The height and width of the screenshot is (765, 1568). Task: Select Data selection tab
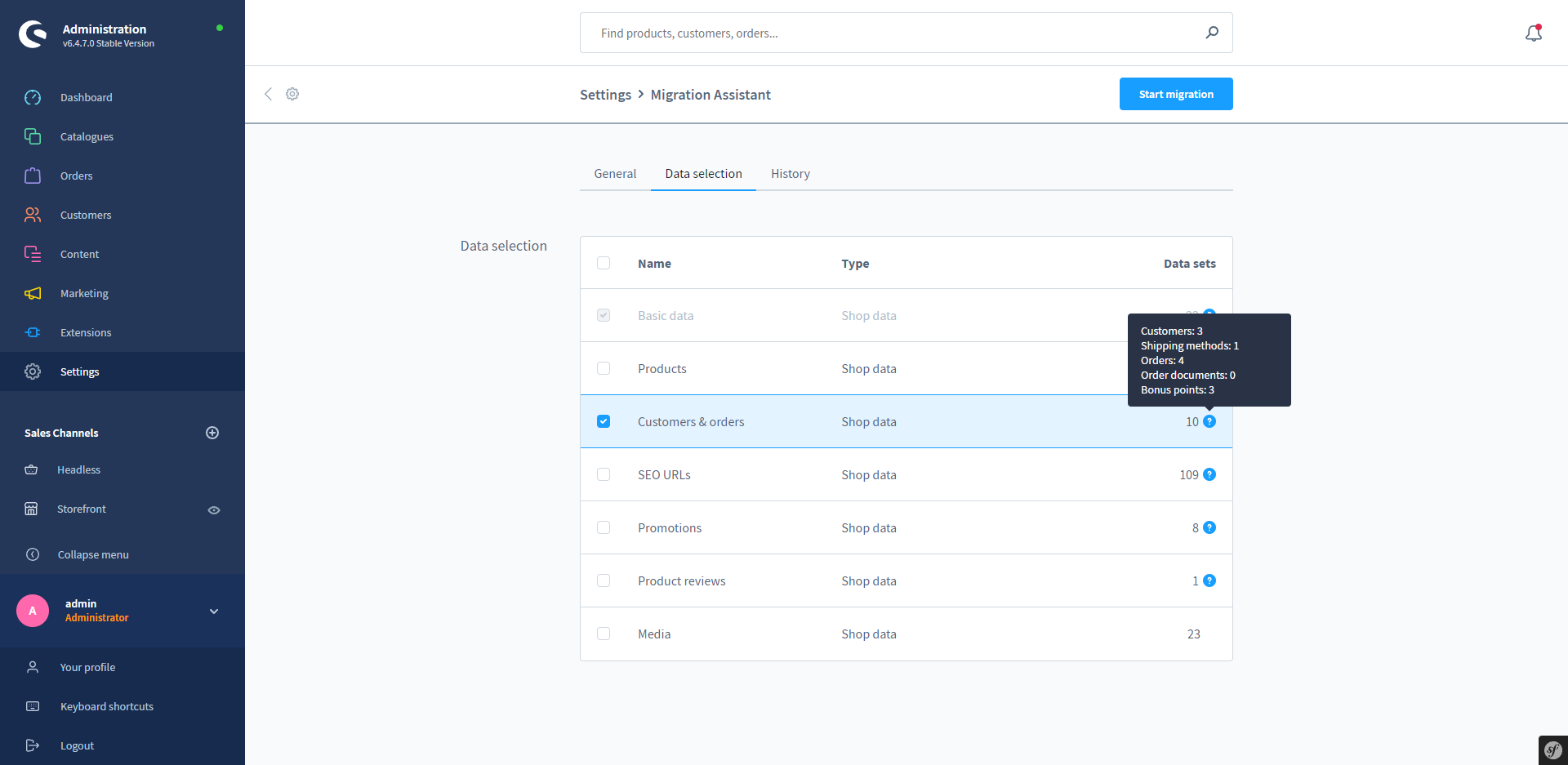click(703, 174)
